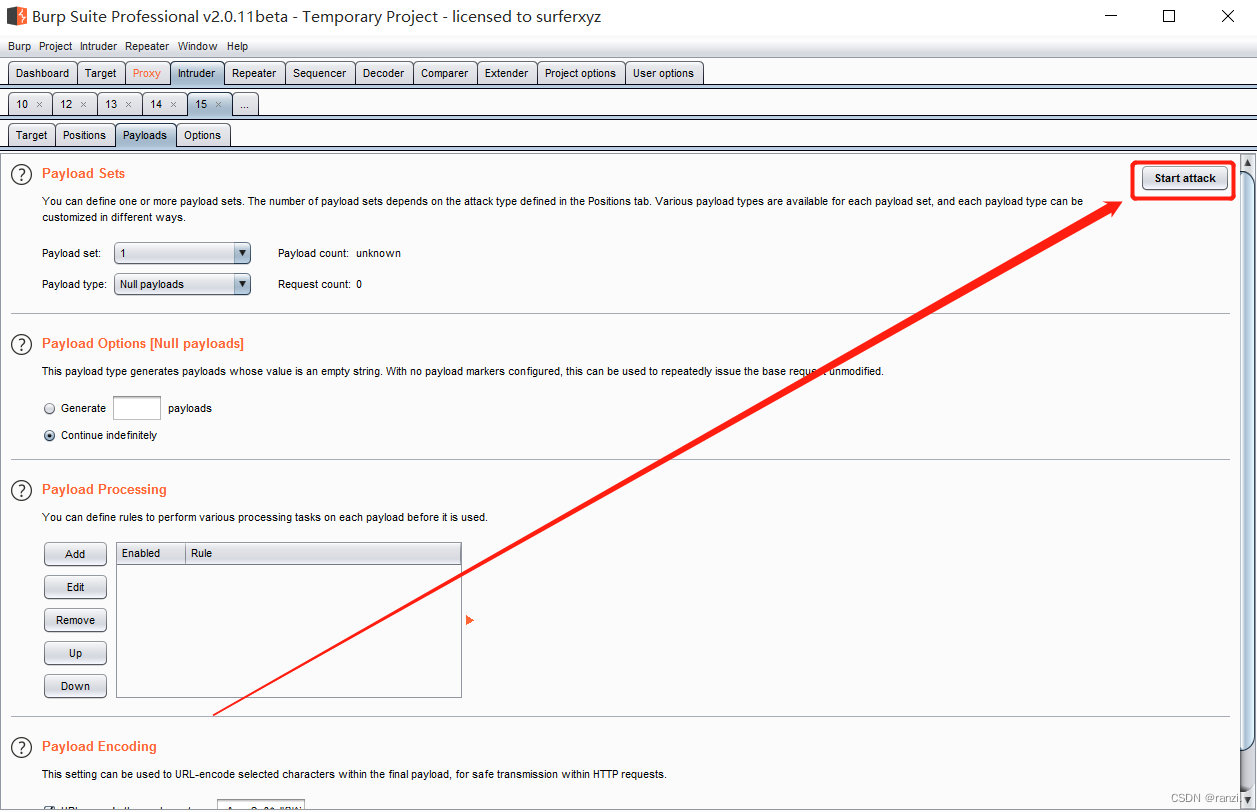Switch to the Intruder main tab
This screenshot has width=1257, height=812.
click(x=197, y=73)
